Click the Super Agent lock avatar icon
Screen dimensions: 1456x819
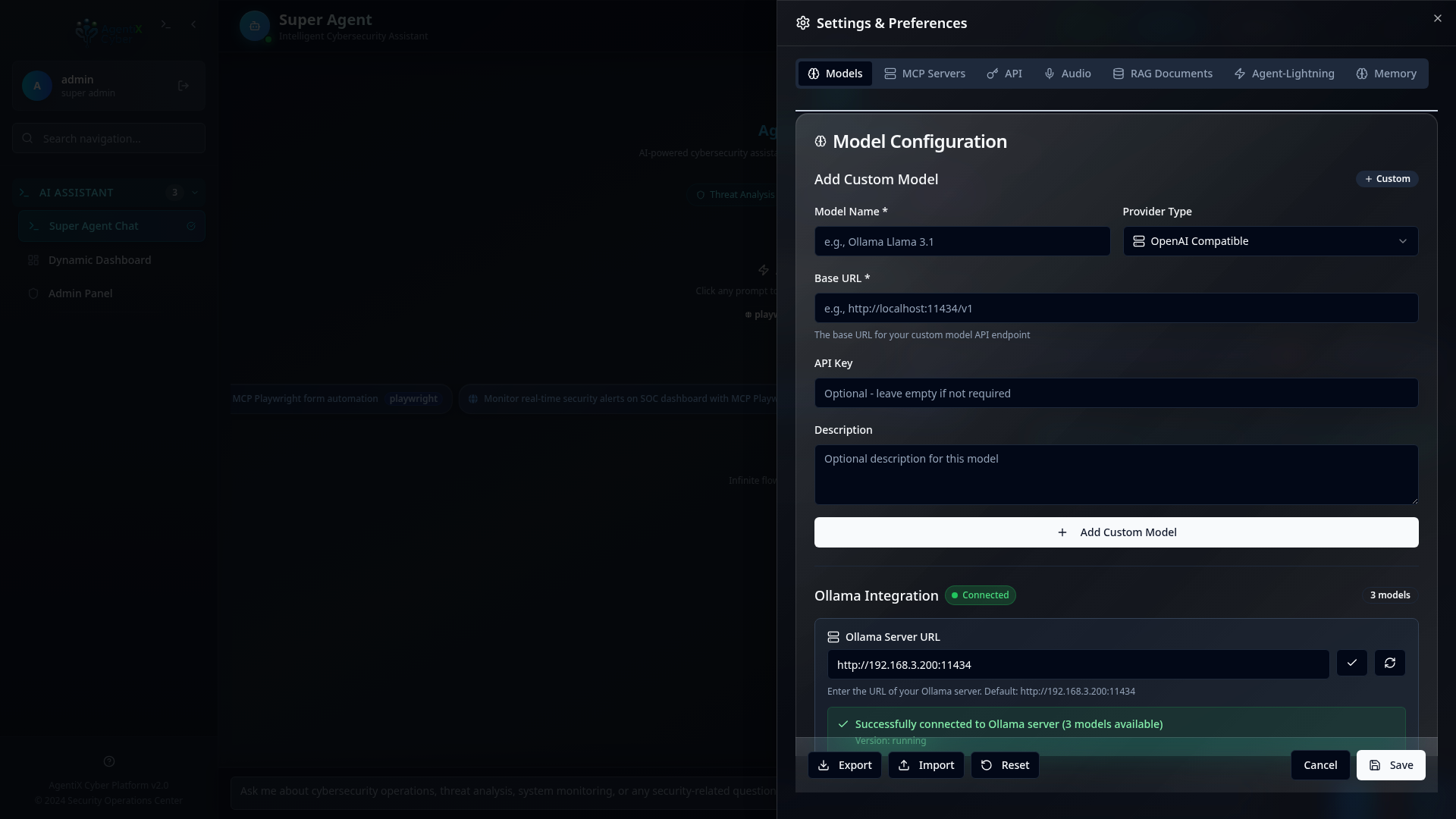255,26
